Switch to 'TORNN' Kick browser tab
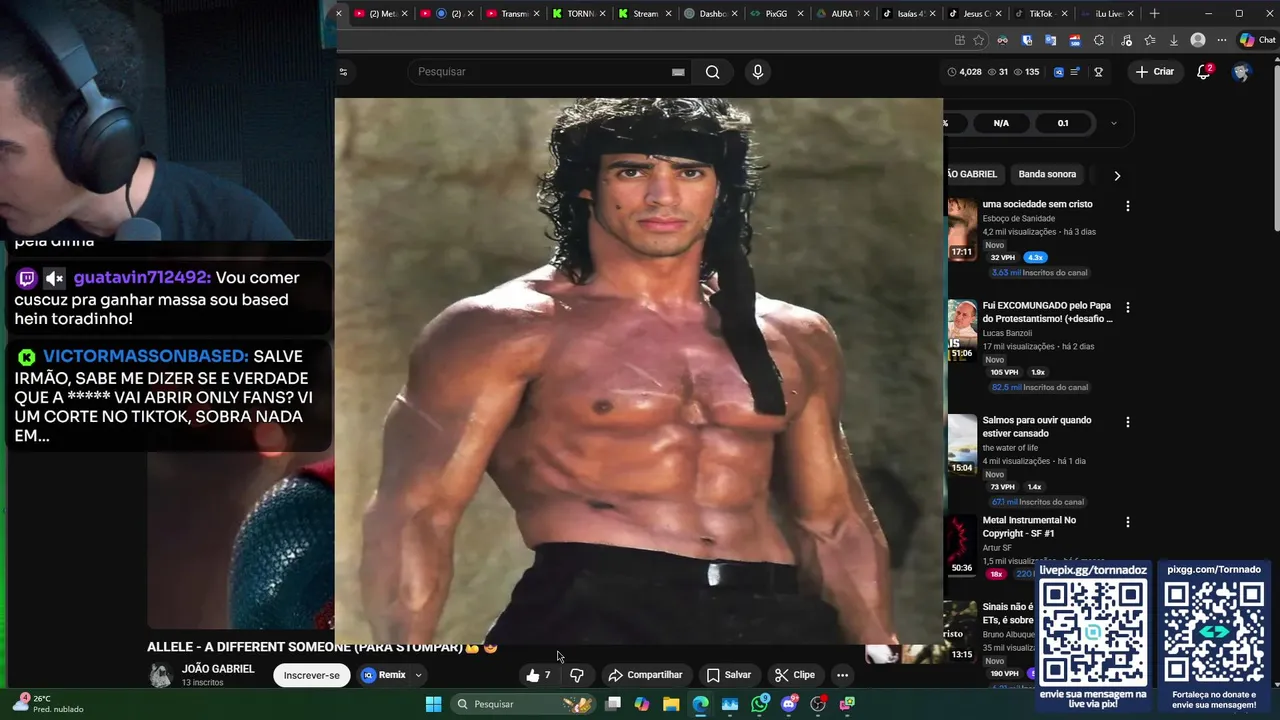Screen dimensions: 1280x720 (x=577, y=14)
